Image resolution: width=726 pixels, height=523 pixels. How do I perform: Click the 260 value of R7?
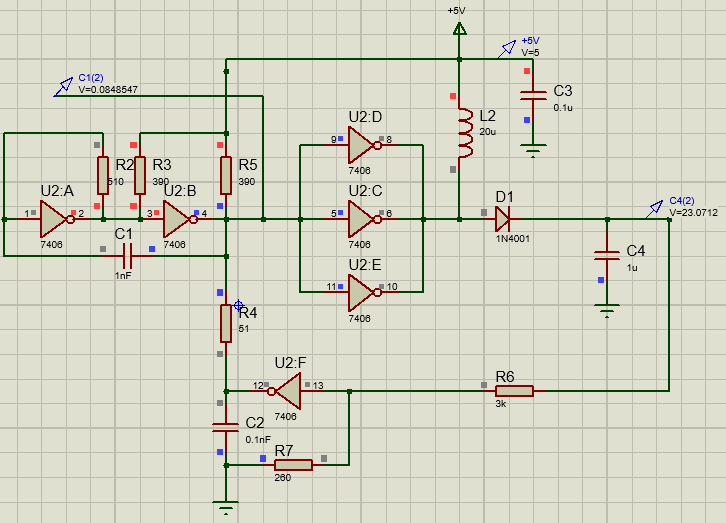pyautogui.click(x=282, y=478)
